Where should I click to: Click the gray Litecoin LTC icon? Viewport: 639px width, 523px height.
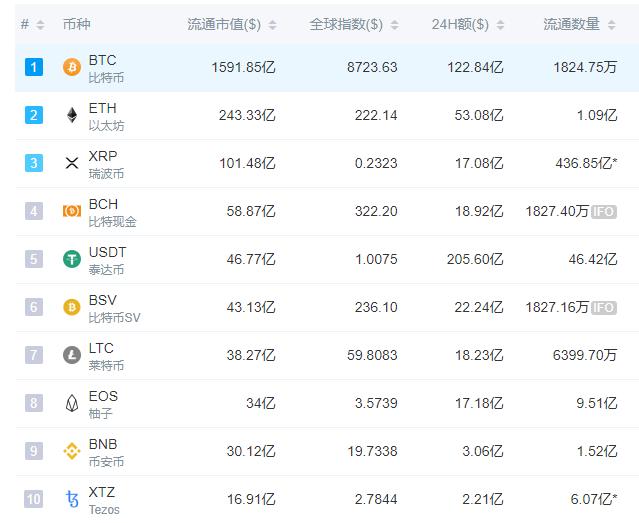click(72, 355)
